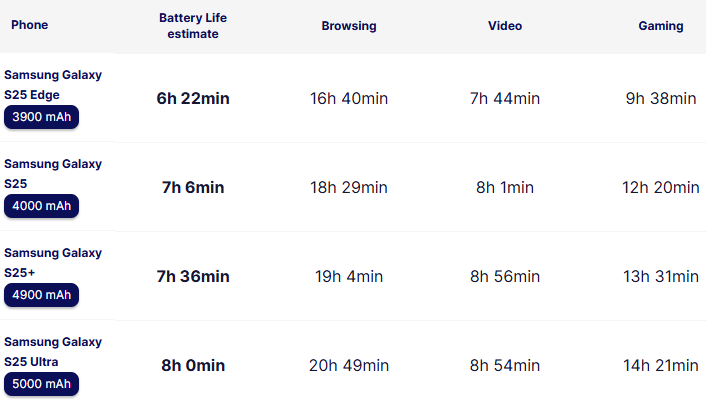Click the 4900 mAh battery badge

(41, 295)
